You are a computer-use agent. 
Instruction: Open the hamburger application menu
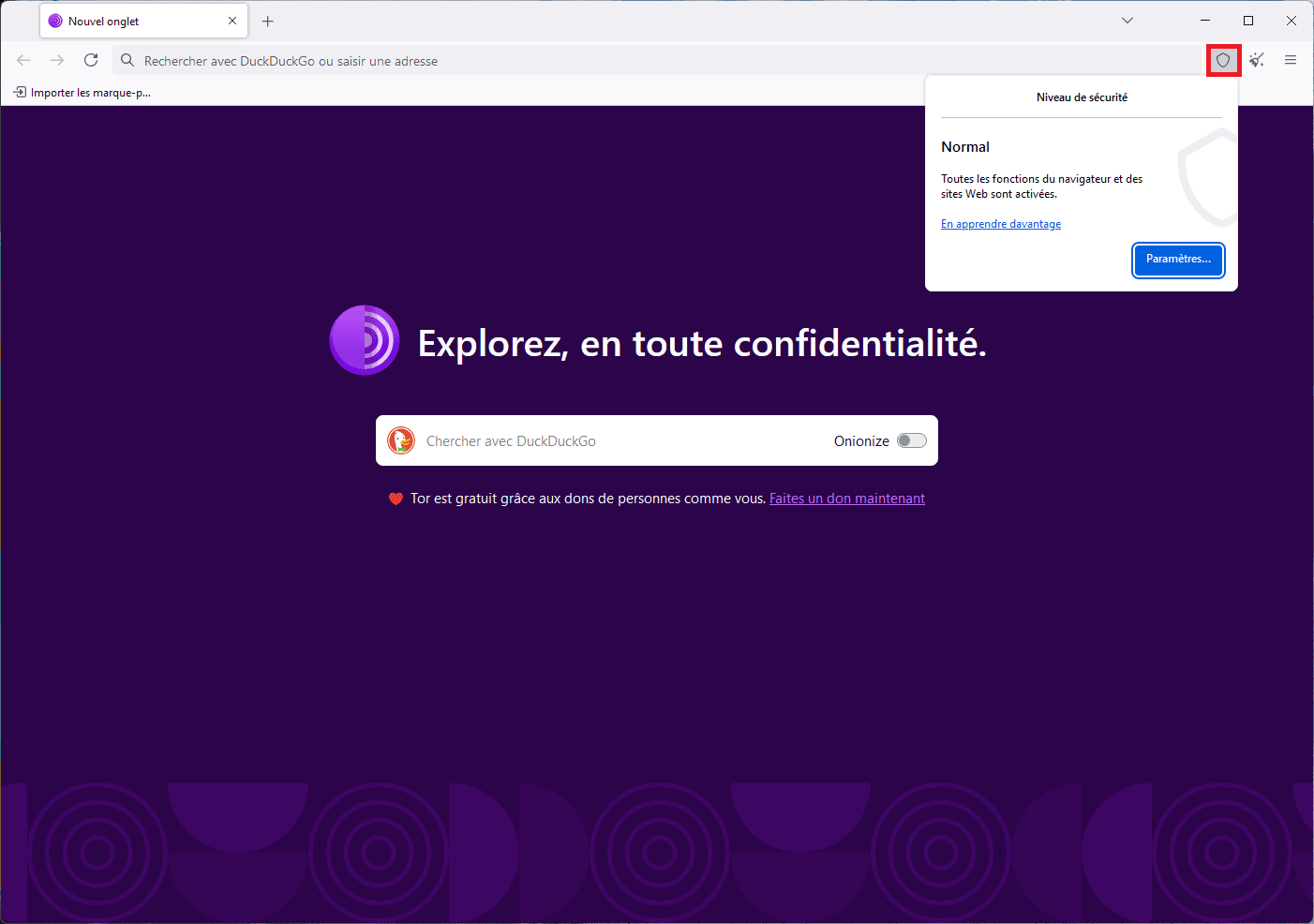[1291, 60]
